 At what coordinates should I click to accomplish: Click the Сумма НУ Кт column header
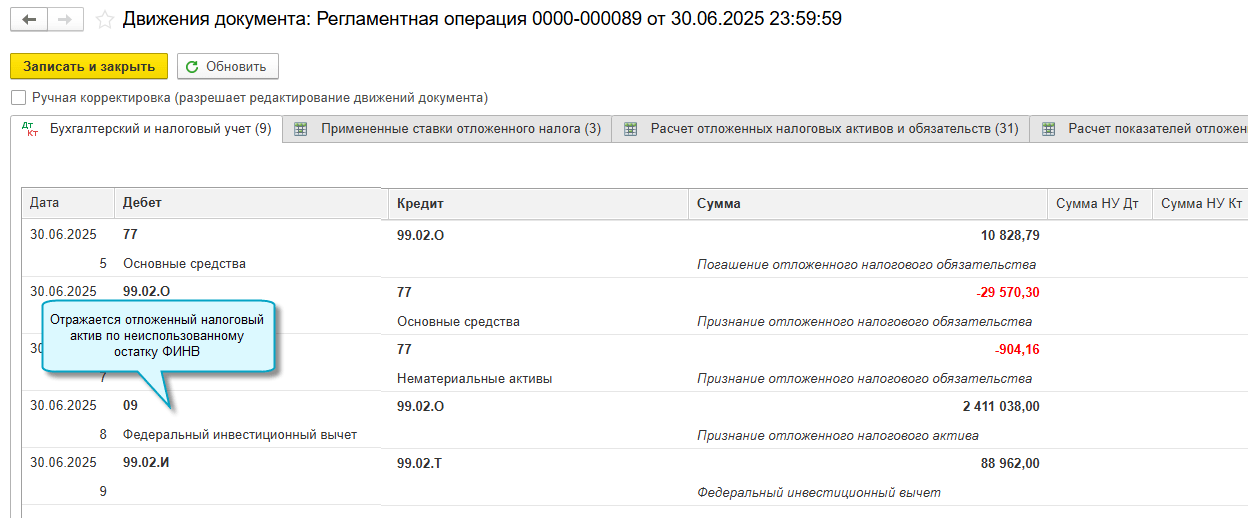coord(1200,203)
